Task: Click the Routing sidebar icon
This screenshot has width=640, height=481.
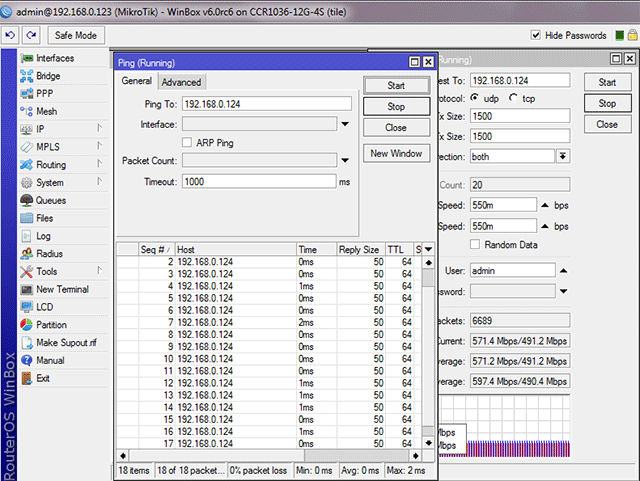Action: click(27, 165)
